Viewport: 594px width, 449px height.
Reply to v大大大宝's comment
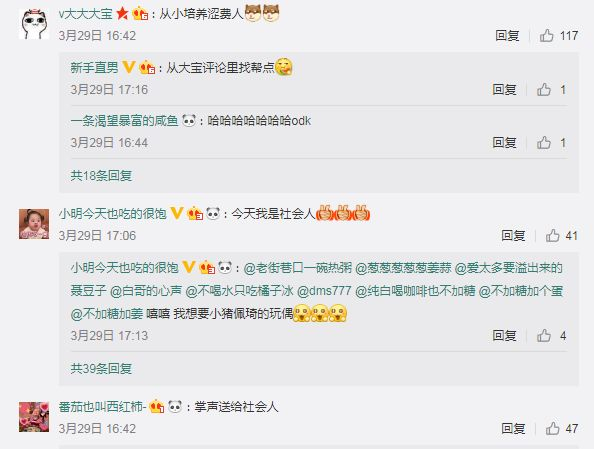tap(507, 36)
